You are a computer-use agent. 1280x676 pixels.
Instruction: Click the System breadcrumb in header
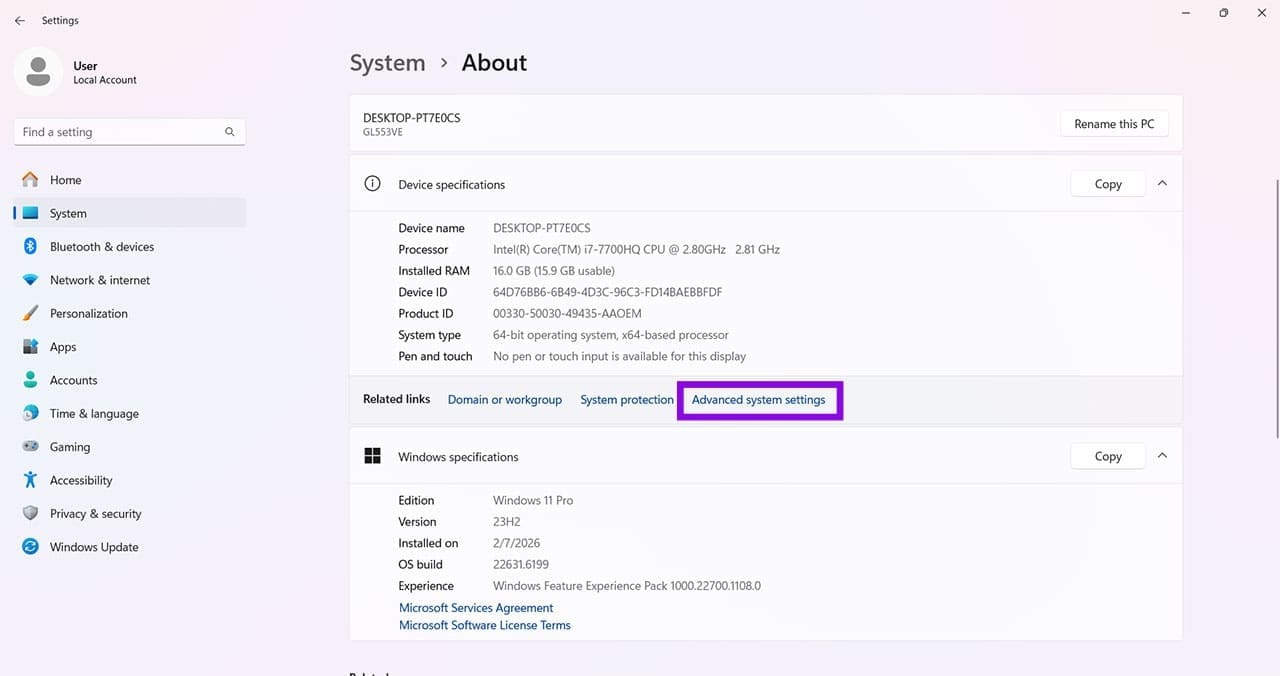(387, 62)
